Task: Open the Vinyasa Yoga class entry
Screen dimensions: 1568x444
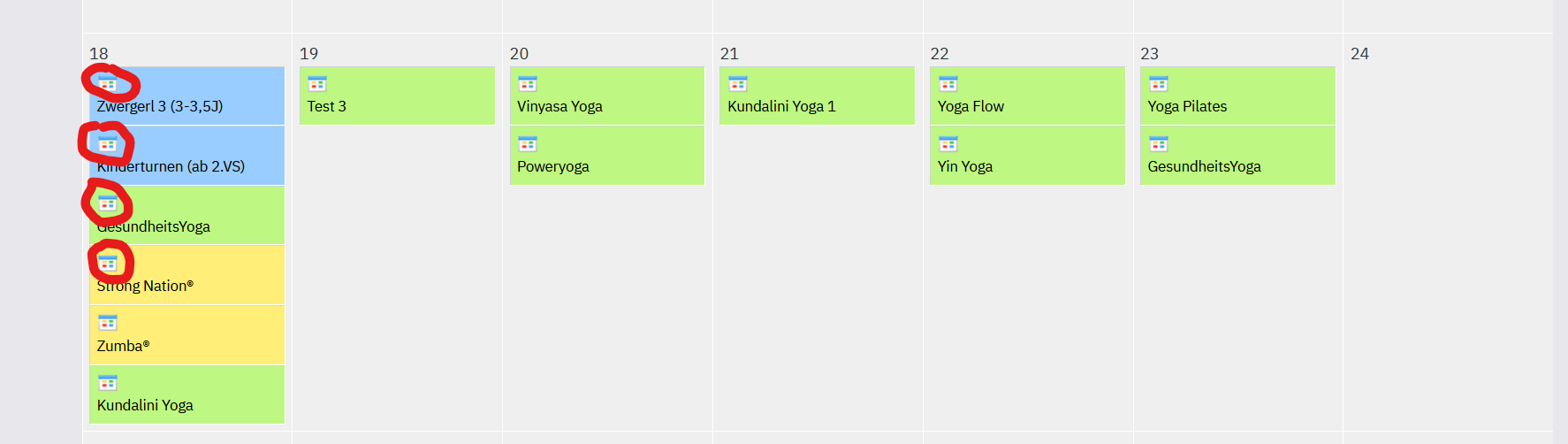Action: click(559, 106)
